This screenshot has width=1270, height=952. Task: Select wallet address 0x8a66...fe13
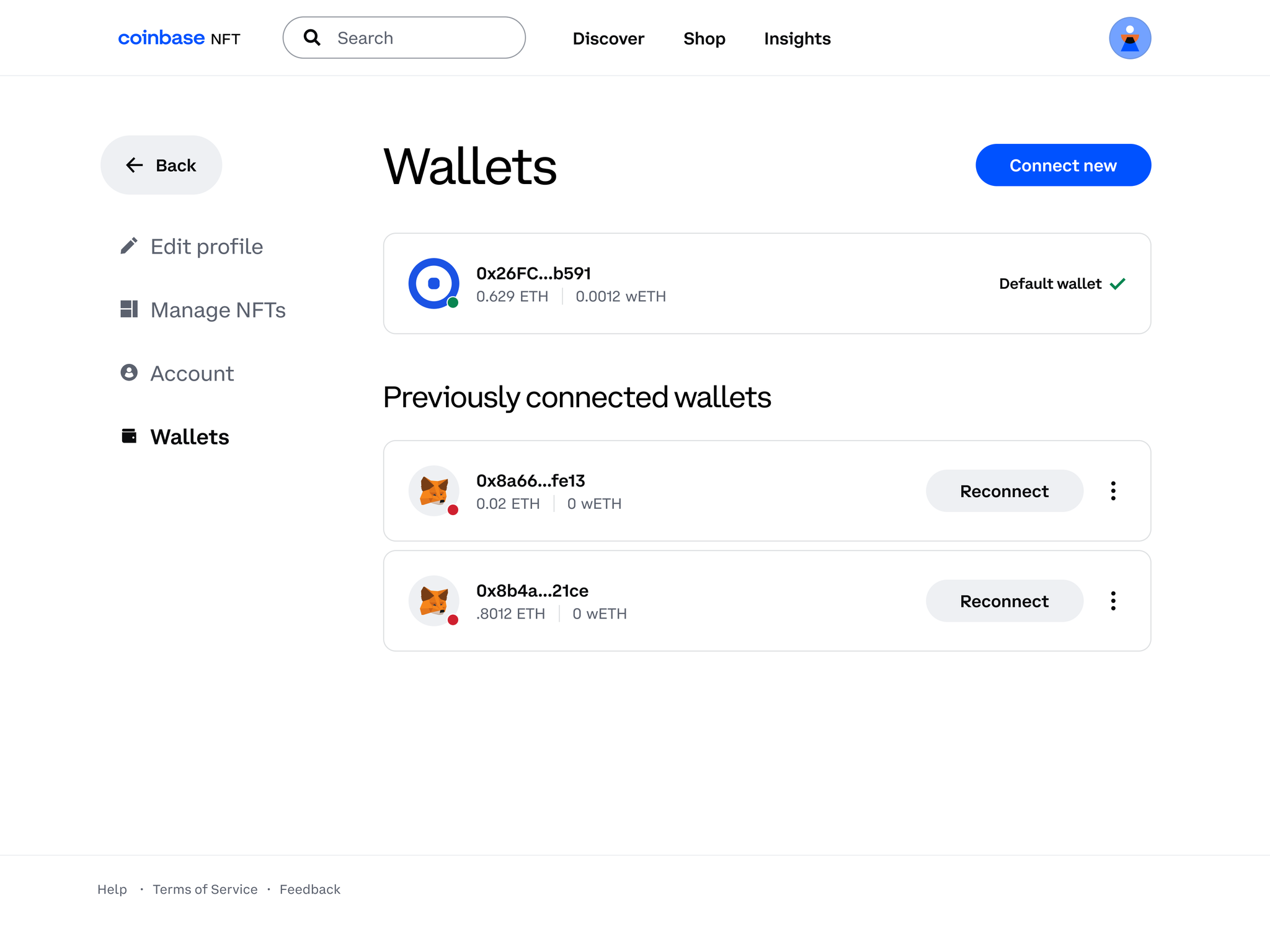(530, 481)
